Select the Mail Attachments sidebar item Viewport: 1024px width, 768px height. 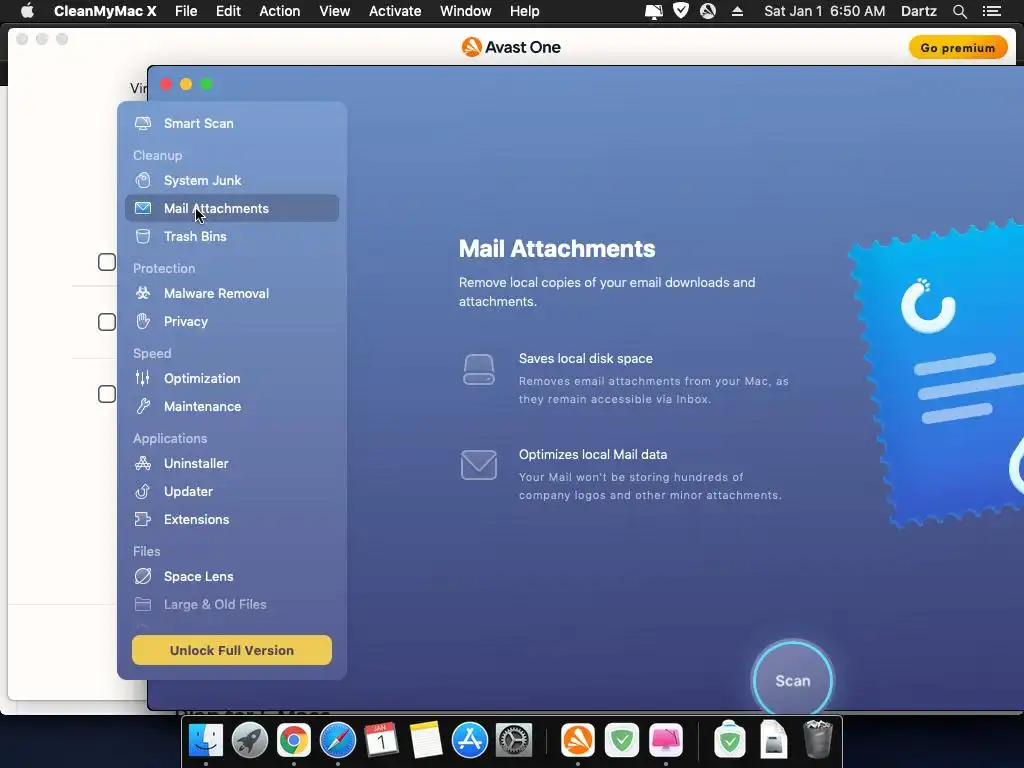[232, 208]
